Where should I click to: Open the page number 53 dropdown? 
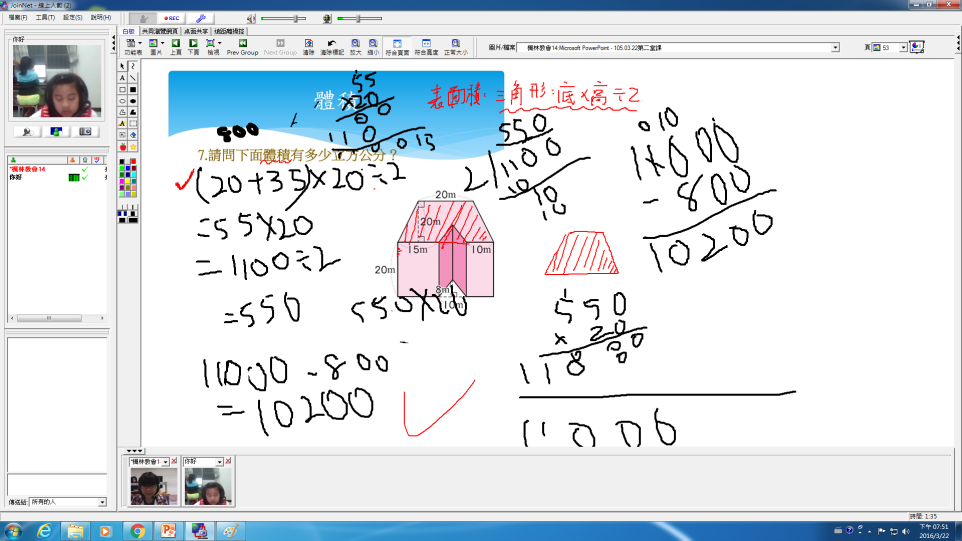tap(903, 47)
